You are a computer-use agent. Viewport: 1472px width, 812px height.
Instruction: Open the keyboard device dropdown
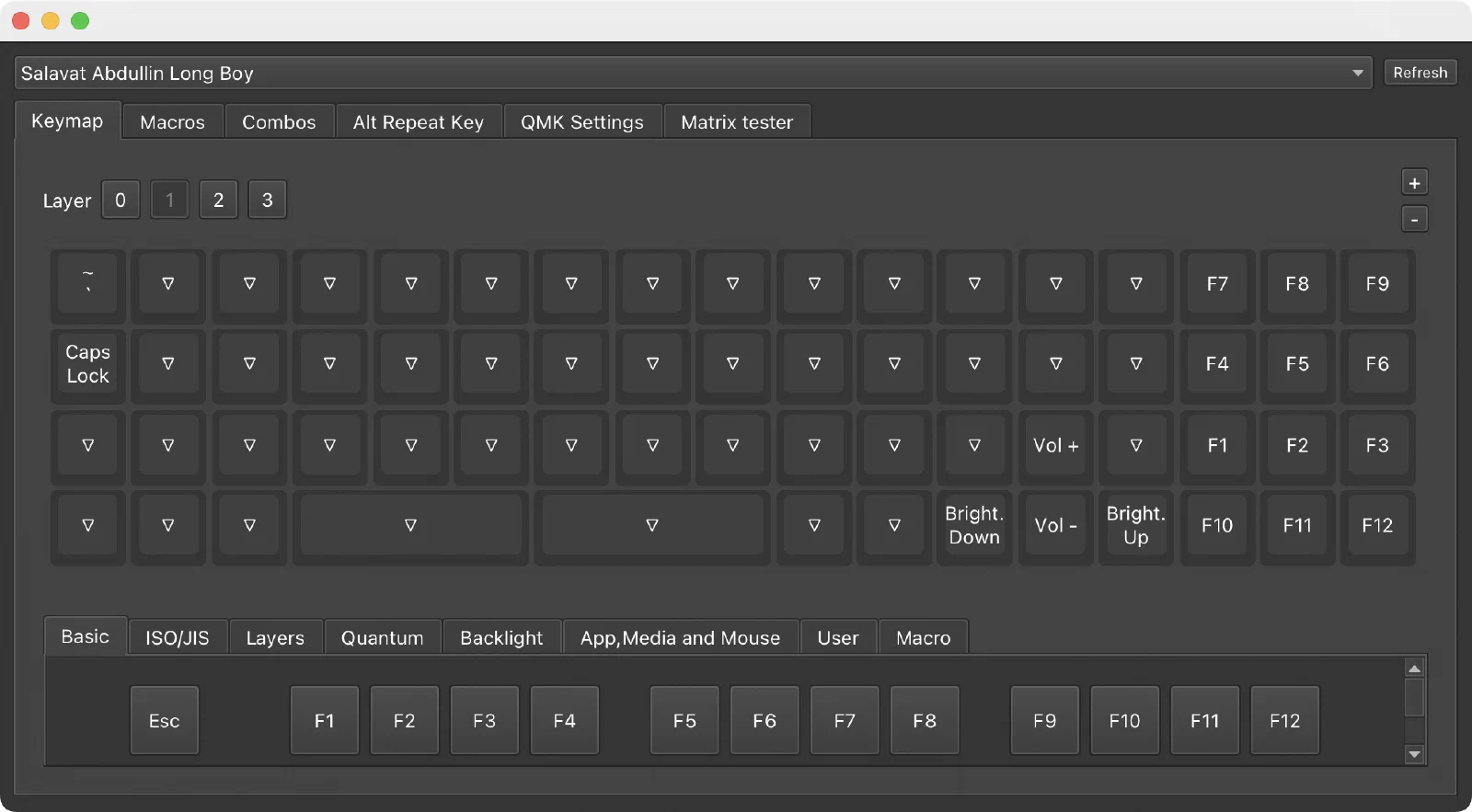coord(693,74)
